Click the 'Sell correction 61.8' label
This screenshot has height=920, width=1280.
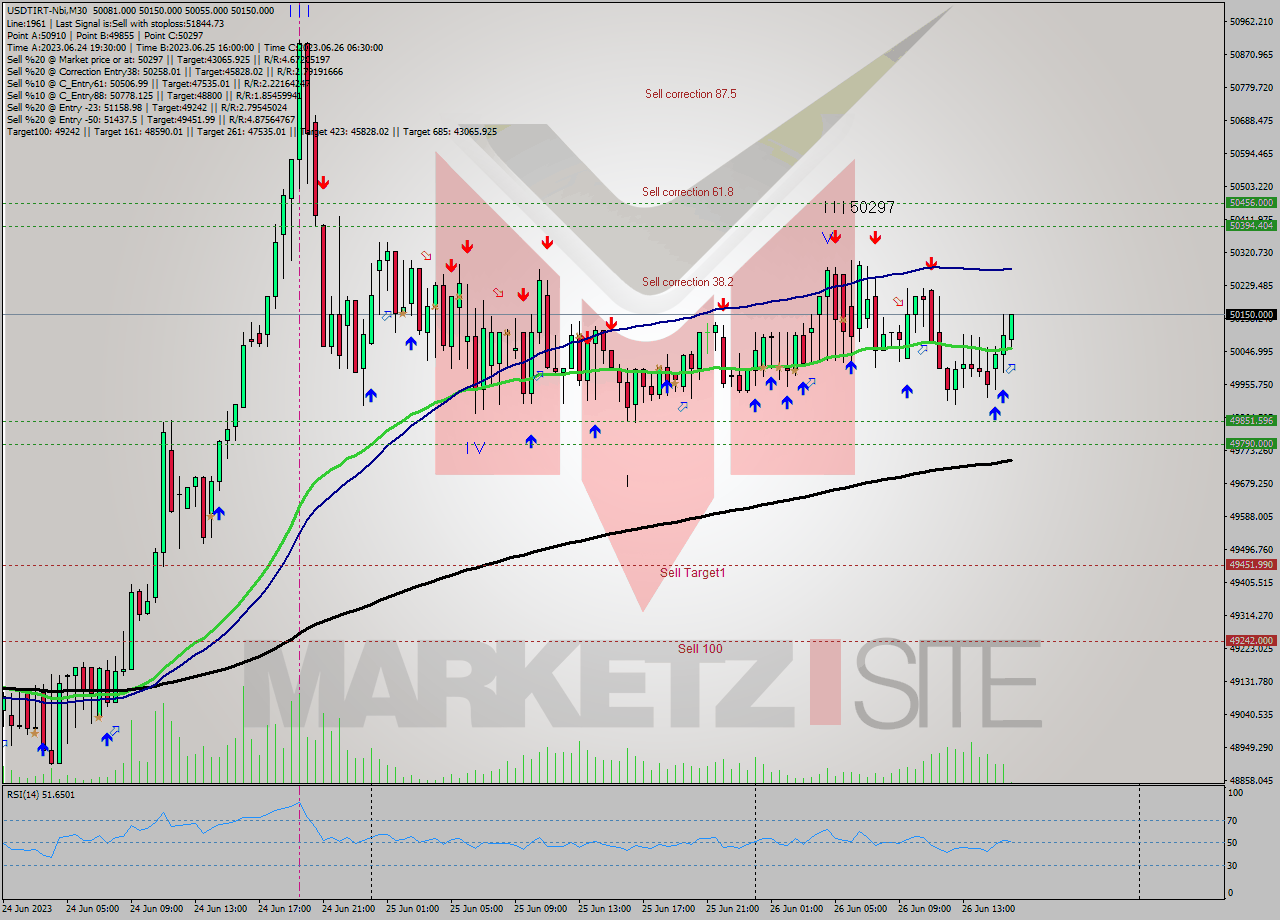point(687,192)
